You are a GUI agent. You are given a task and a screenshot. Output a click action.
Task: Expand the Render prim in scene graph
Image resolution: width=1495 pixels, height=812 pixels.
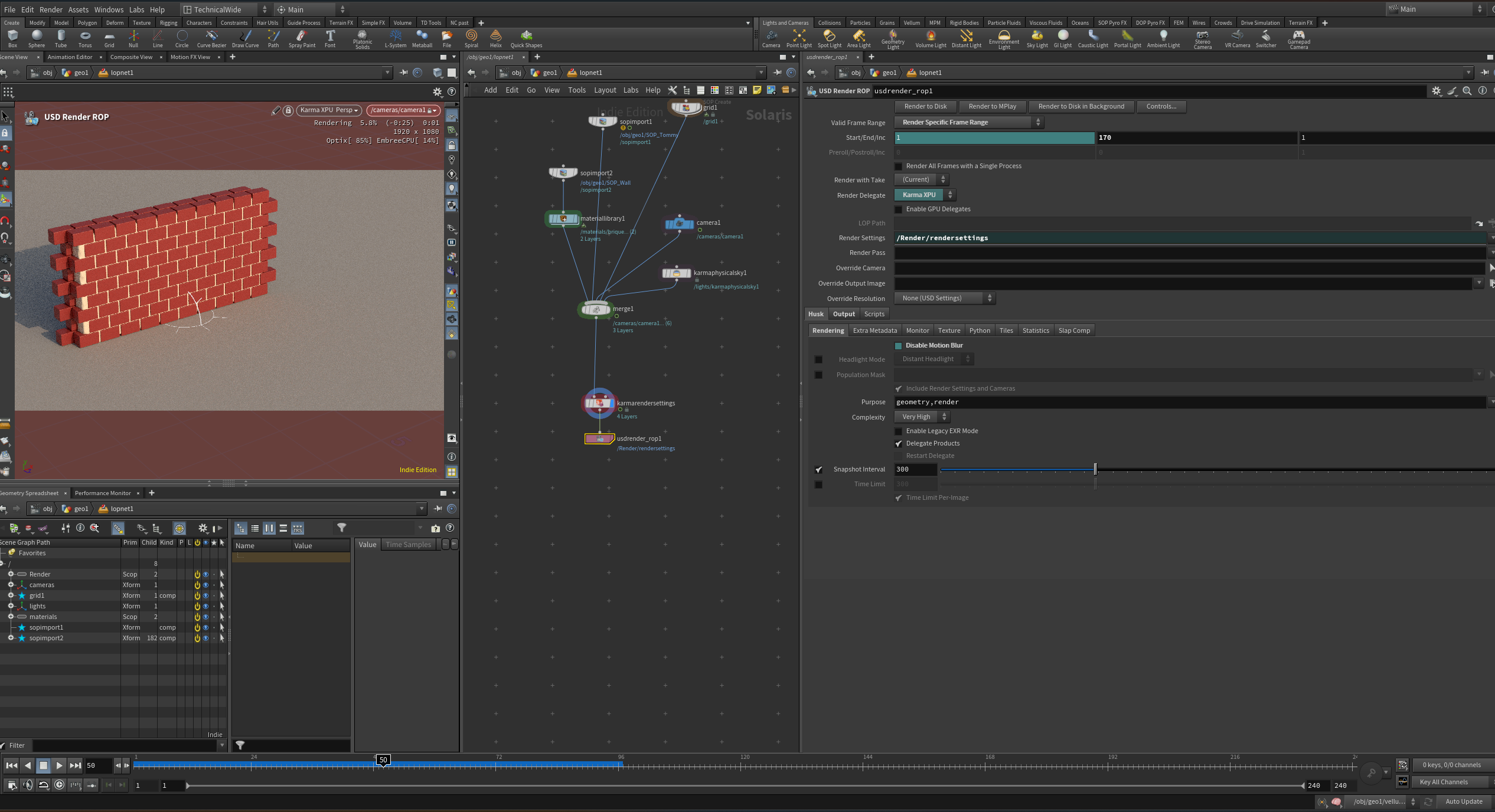(11, 574)
